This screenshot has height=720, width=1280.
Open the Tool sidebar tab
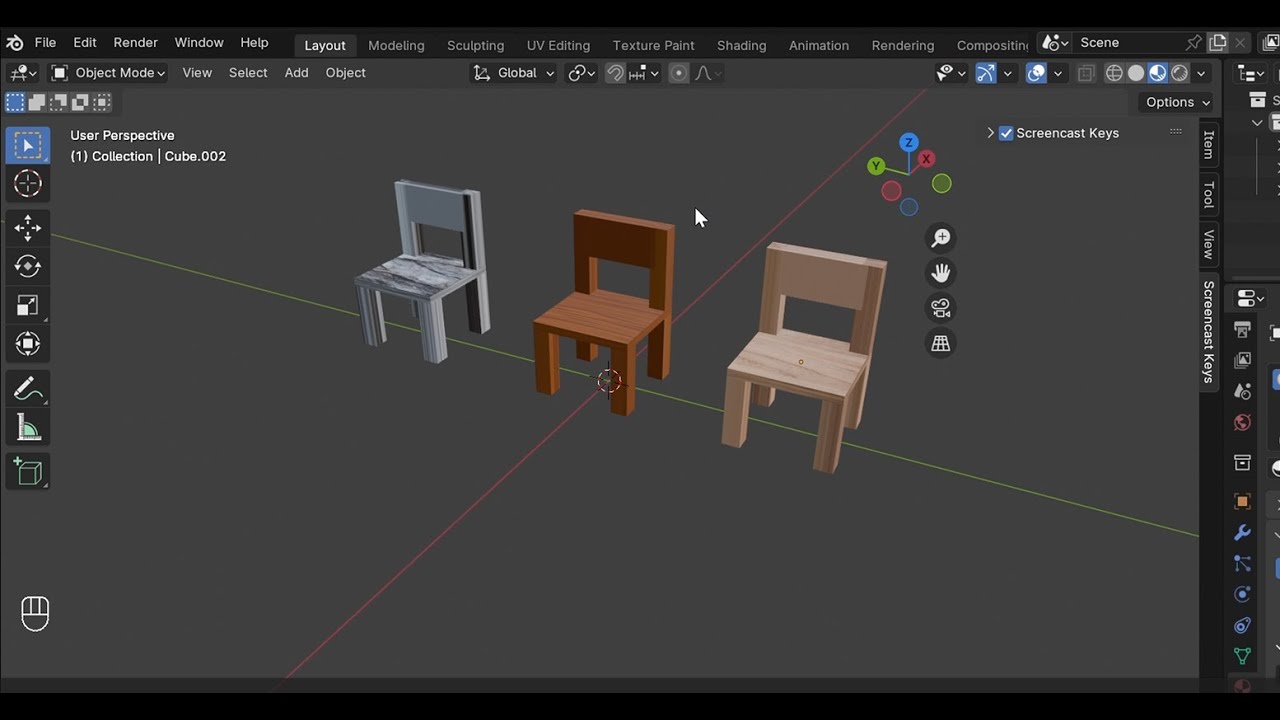[x=1208, y=195]
